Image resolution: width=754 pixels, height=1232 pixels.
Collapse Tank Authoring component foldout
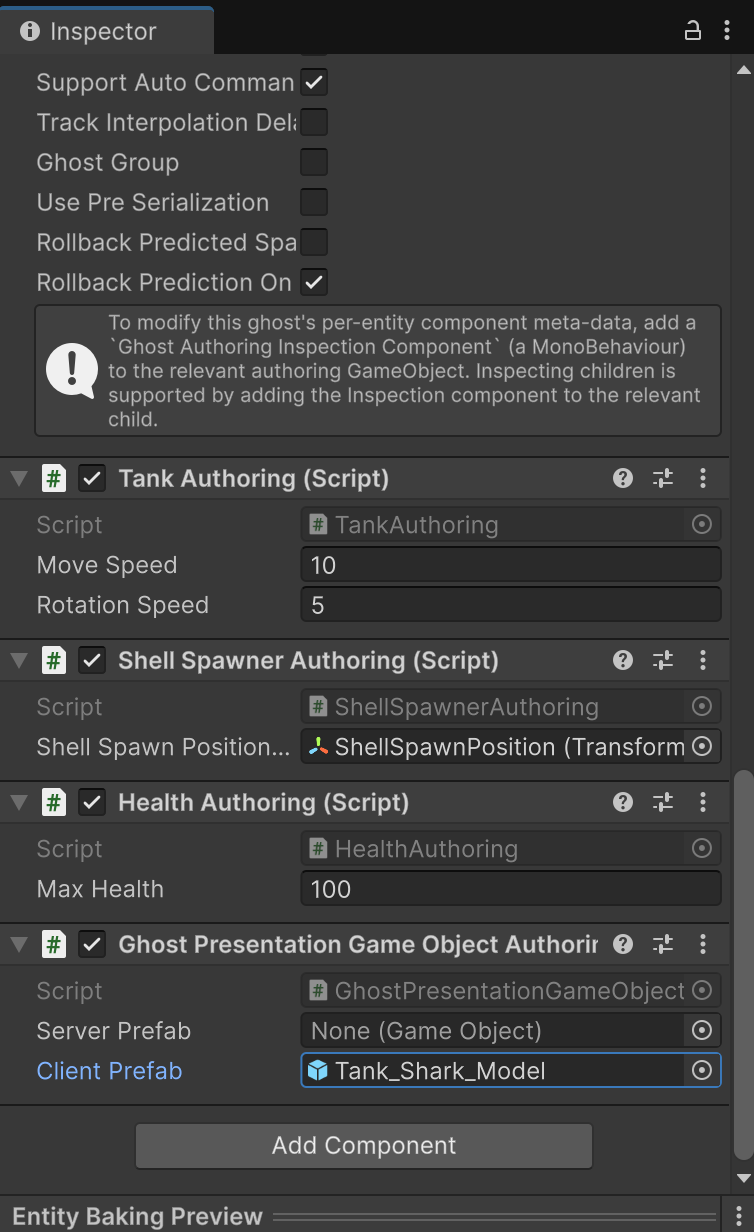point(18,478)
